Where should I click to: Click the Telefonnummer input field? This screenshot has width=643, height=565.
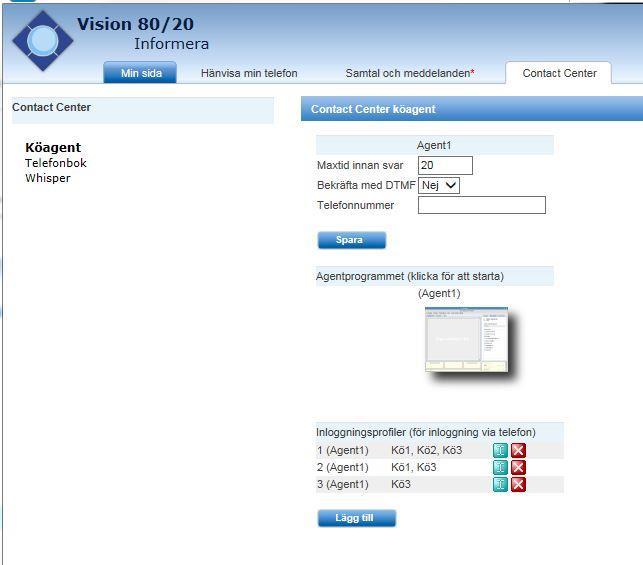pos(482,205)
